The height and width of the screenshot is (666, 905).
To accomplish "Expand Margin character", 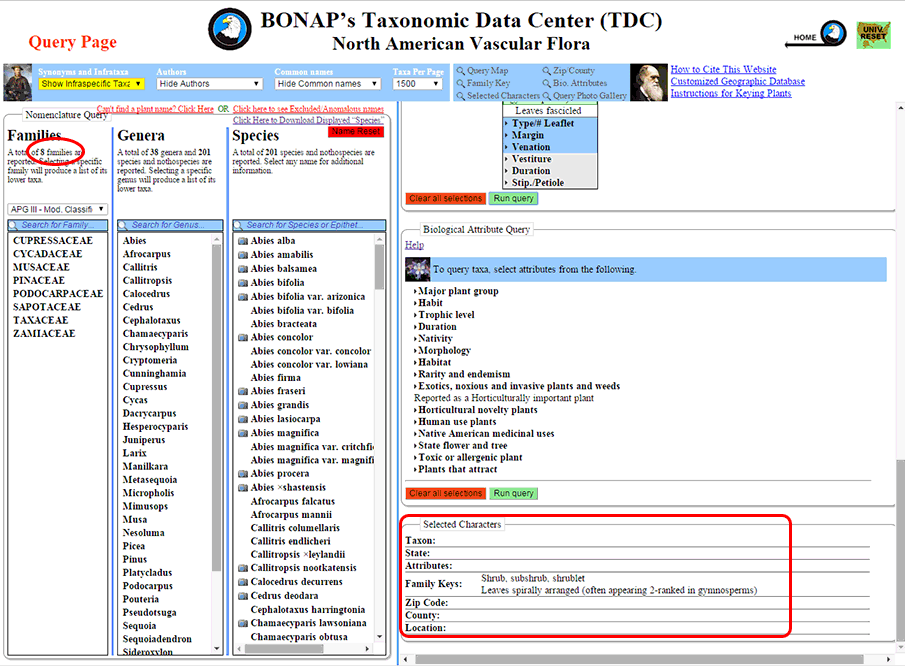I will (x=528, y=135).
